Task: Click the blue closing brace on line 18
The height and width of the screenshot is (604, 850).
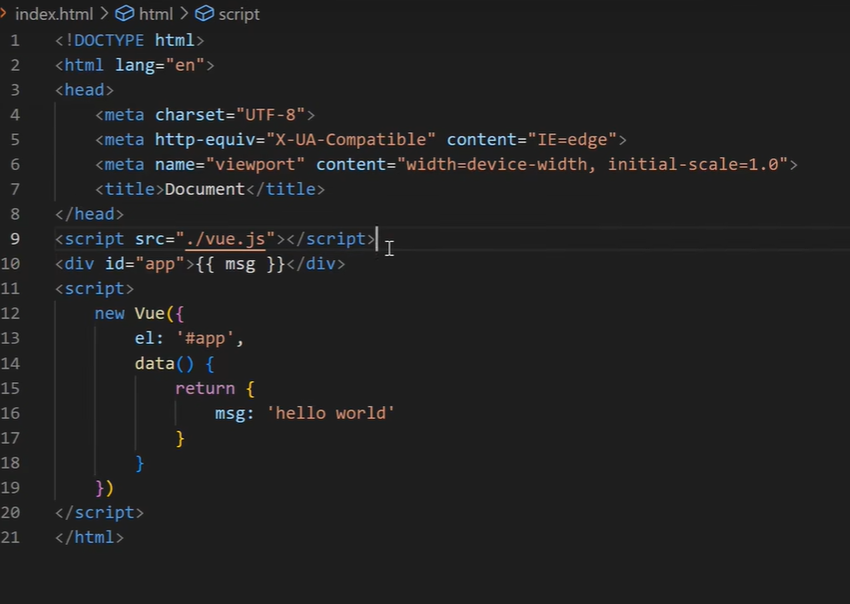Action: point(140,464)
